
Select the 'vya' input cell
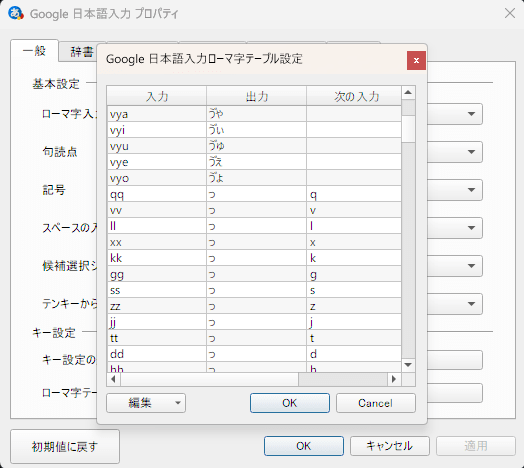[x=157, y=114]
